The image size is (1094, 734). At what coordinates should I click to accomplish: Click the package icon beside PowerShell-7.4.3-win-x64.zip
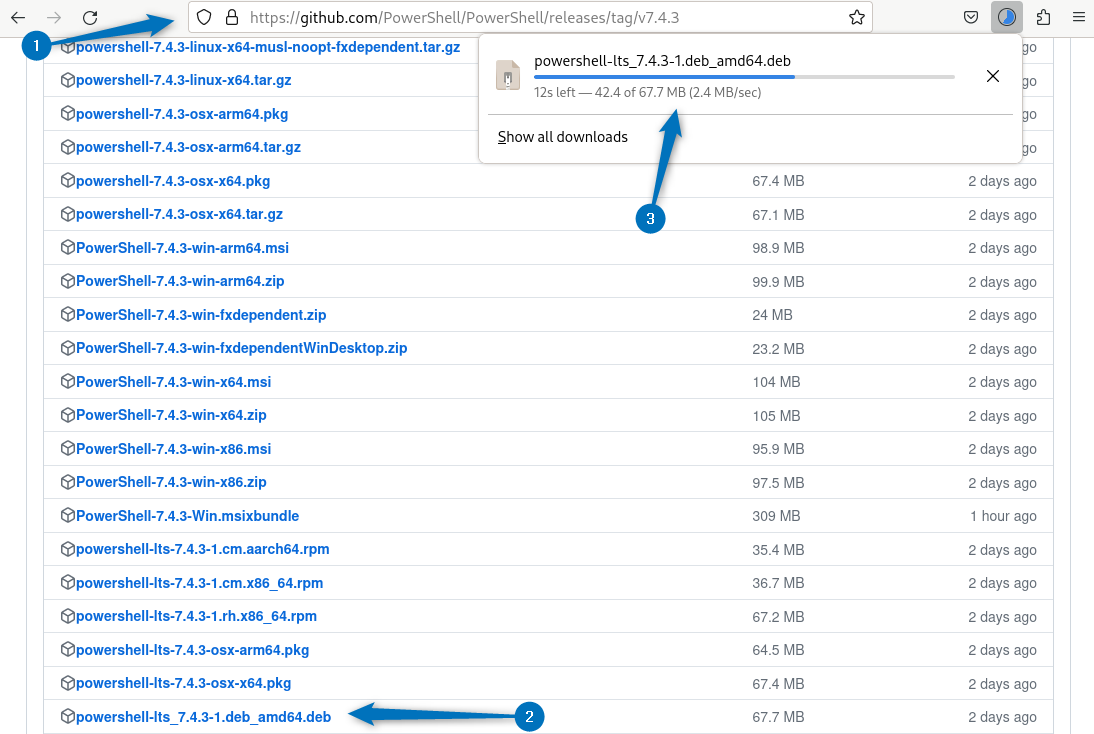68,415
